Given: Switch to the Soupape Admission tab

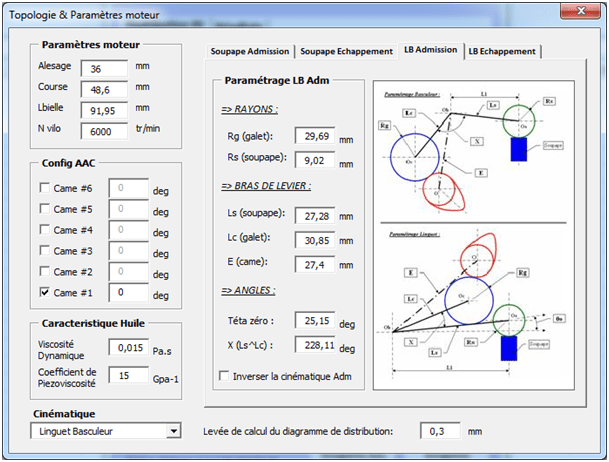Looking at the screenshot, I should [250, 51].
